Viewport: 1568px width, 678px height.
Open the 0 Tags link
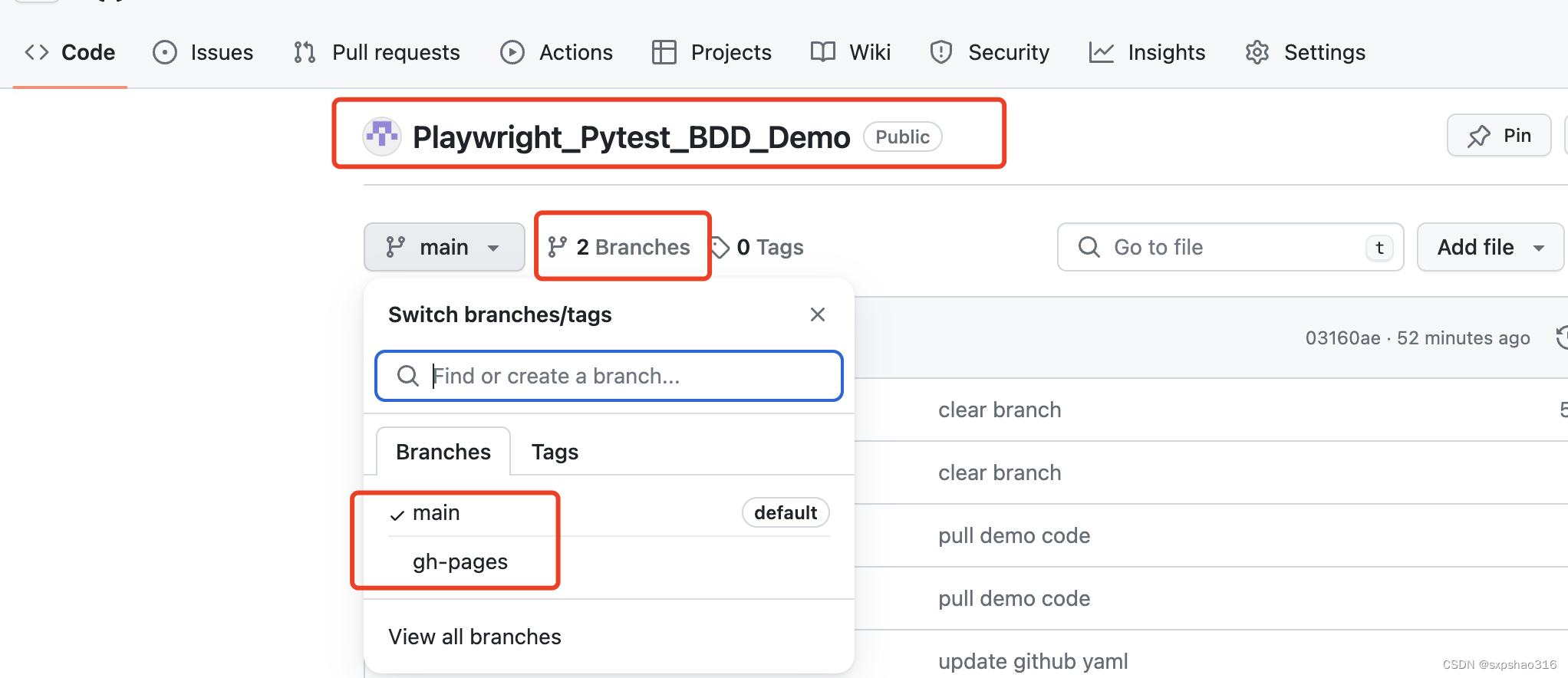click(758, 247)
